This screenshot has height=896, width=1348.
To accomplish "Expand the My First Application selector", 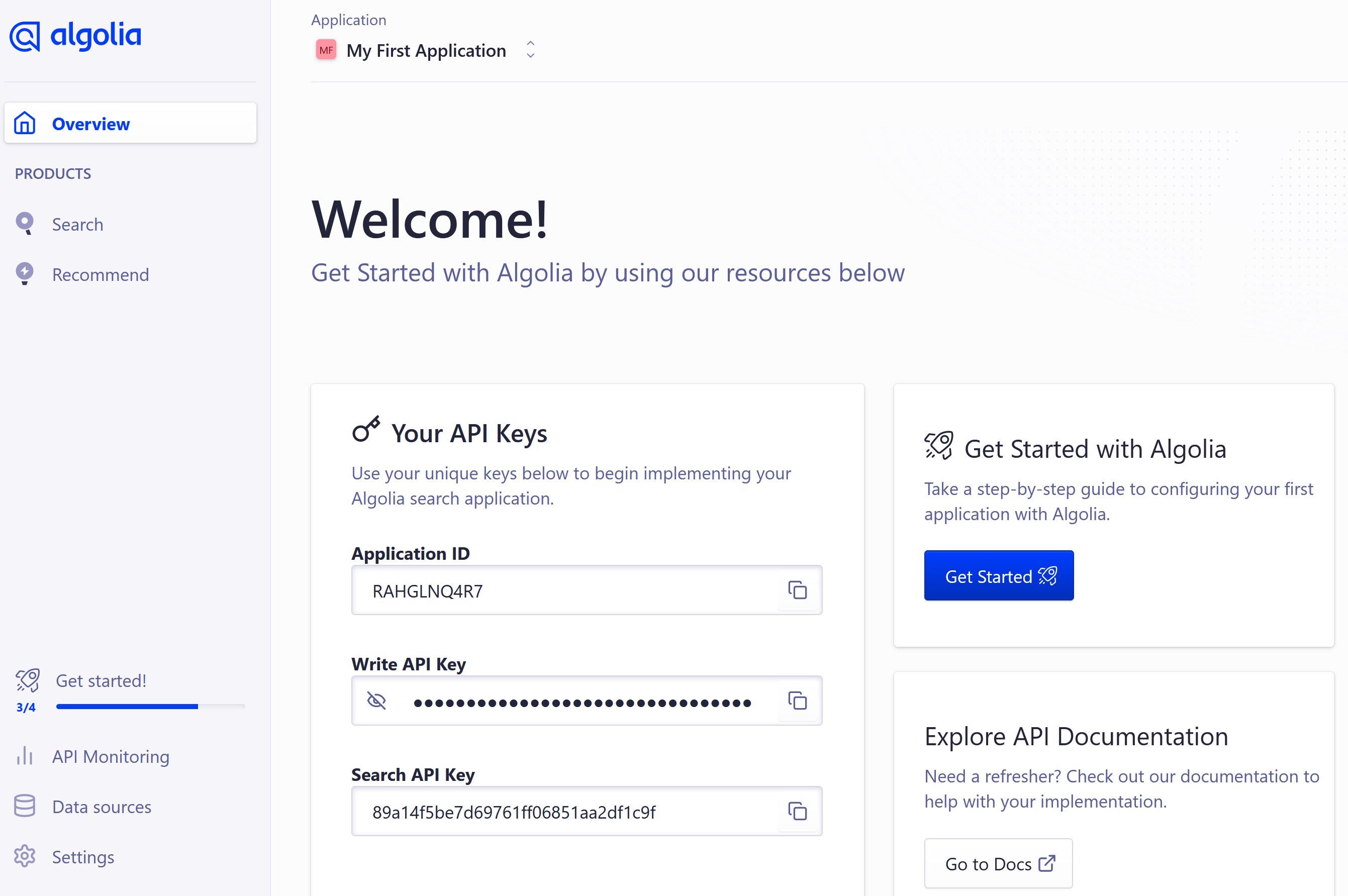I will 426,50.
